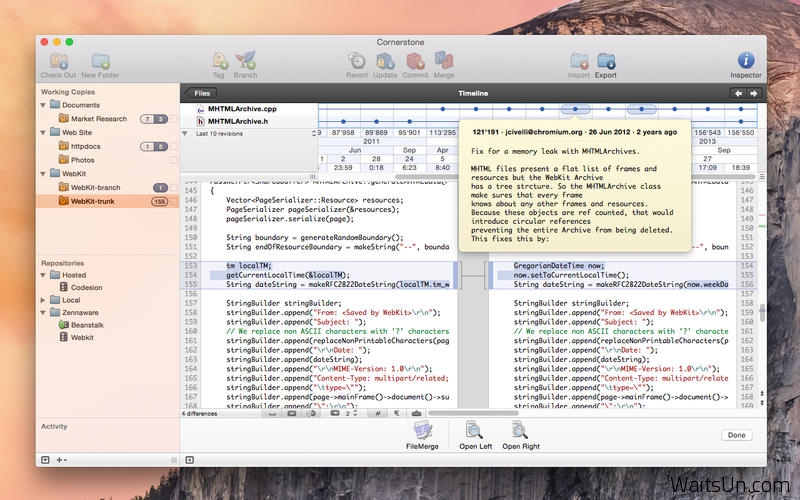
Task: Collapse the Web Site group
Action: click(43, 133)
